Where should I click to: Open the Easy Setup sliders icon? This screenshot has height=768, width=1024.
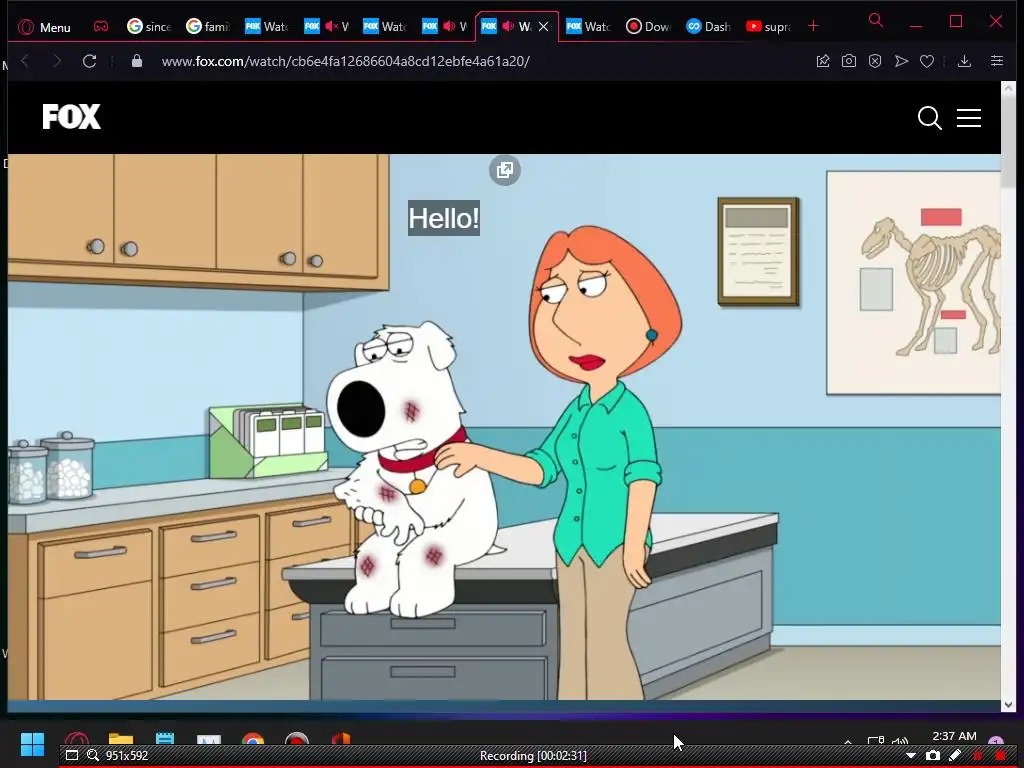tap(997, 61)
